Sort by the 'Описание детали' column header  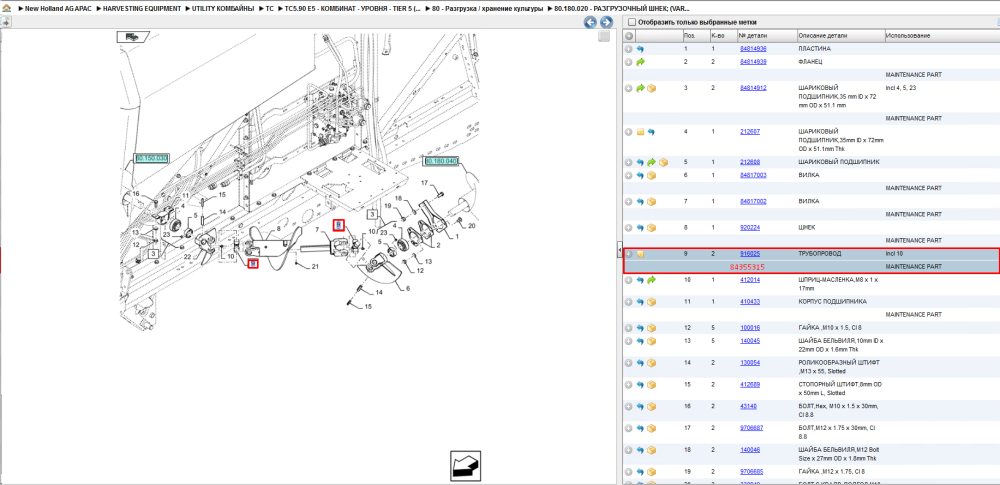point(841,36)
